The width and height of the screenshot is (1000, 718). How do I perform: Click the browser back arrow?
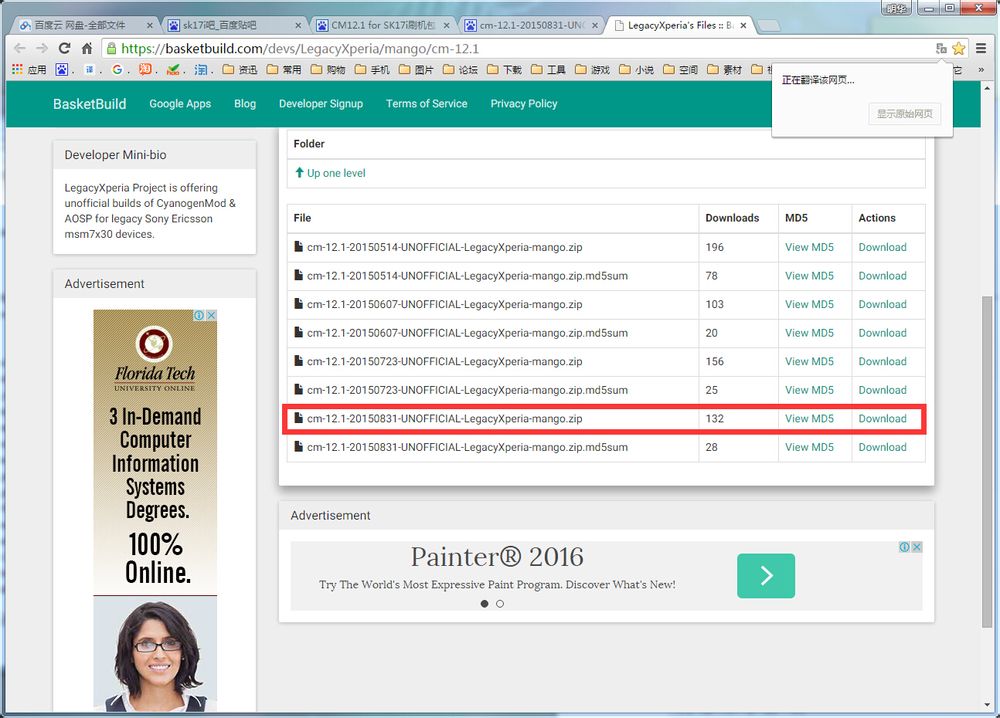coord(20,48)
